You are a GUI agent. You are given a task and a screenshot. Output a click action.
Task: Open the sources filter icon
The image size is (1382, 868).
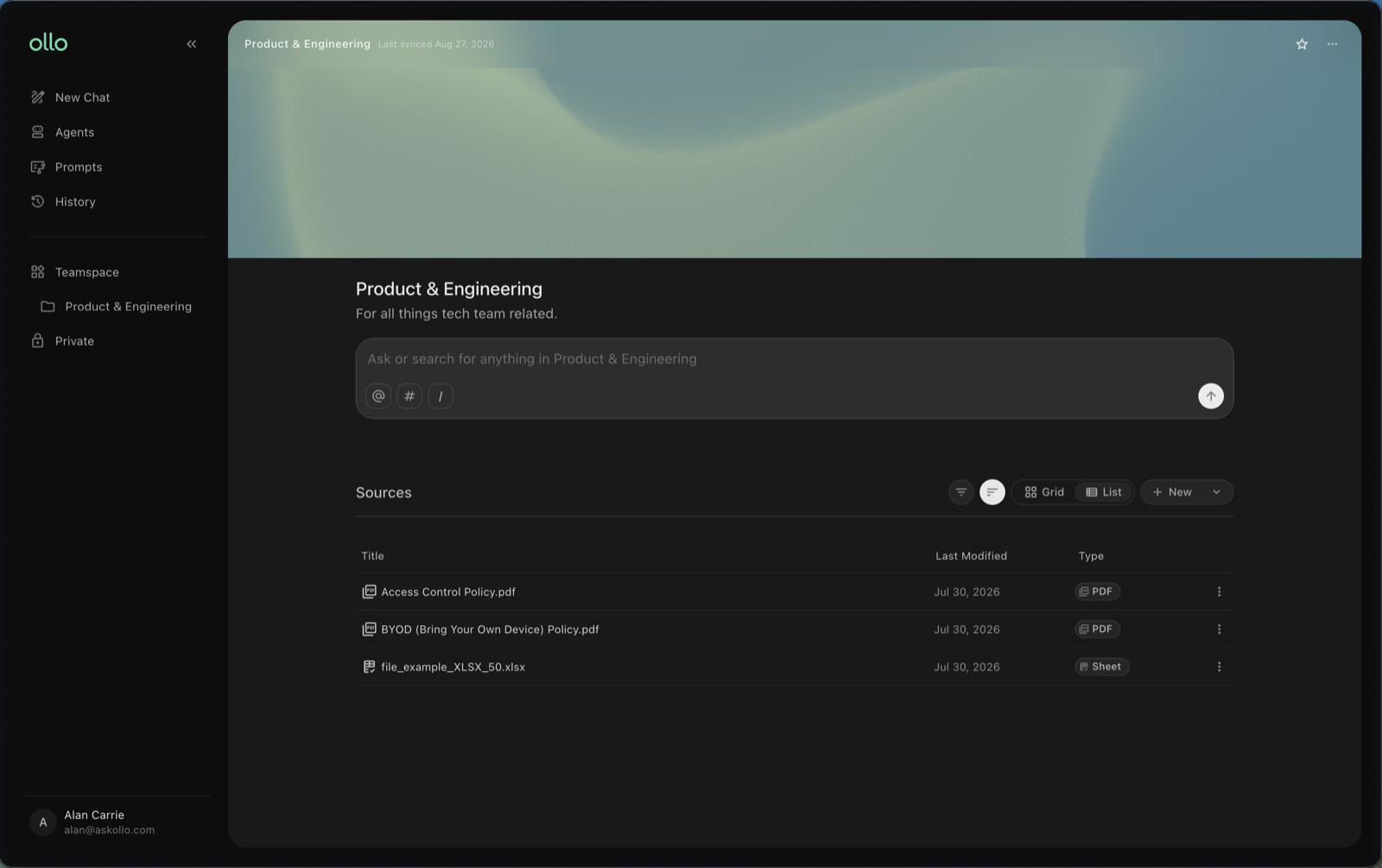coord(961,492)
